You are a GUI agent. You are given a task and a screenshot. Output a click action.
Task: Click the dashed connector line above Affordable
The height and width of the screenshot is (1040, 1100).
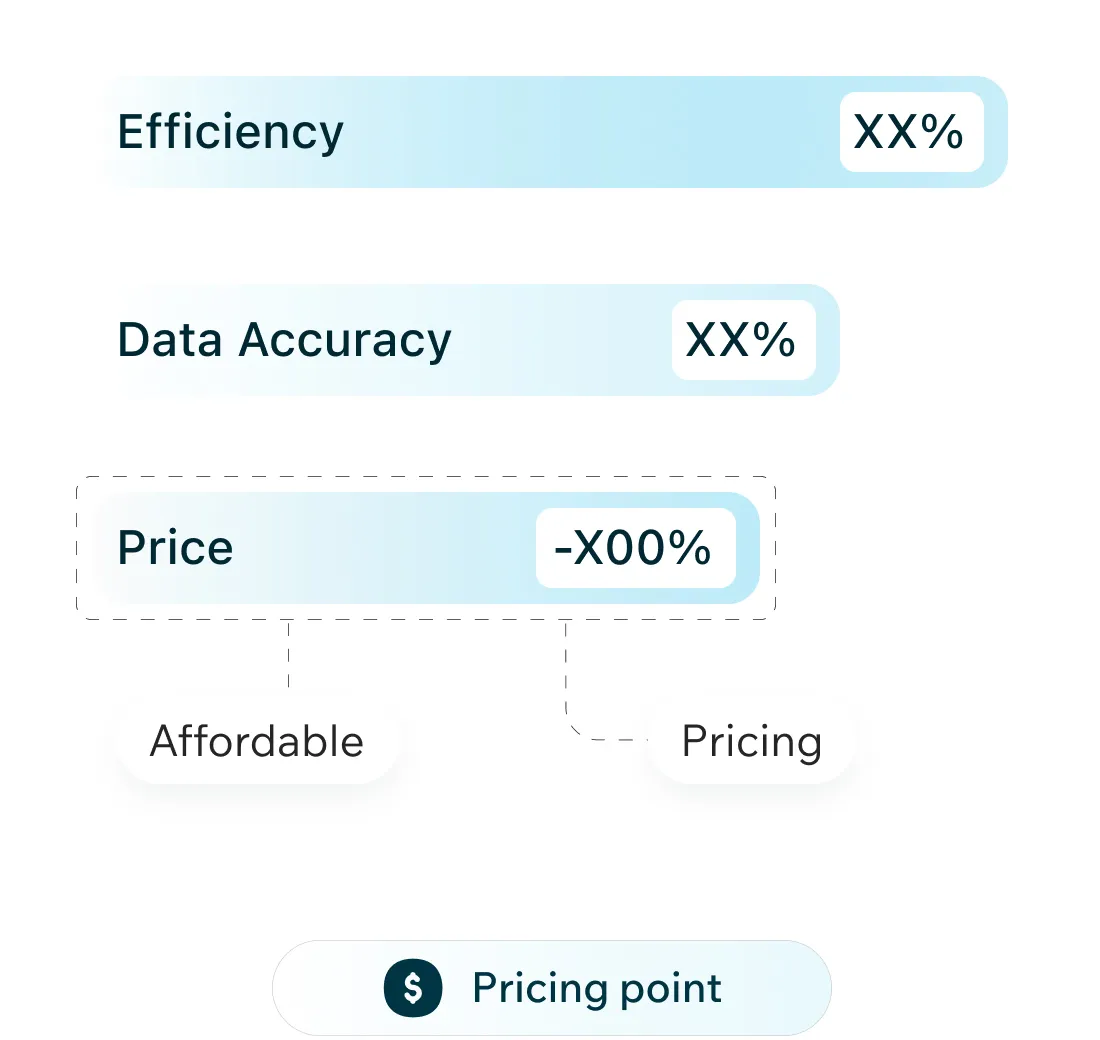pyautogui.click(x=289, y=655)
